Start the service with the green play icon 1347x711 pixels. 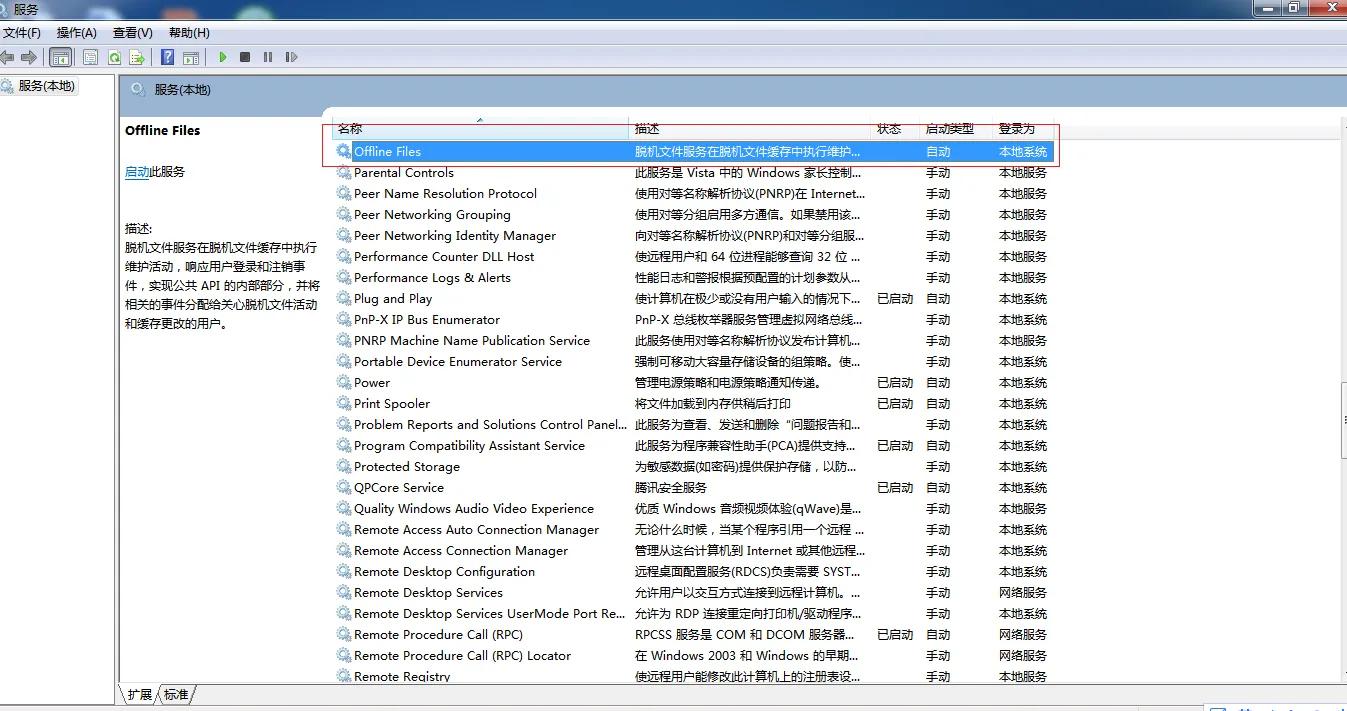pyautogui.click(x=222, y=57)
